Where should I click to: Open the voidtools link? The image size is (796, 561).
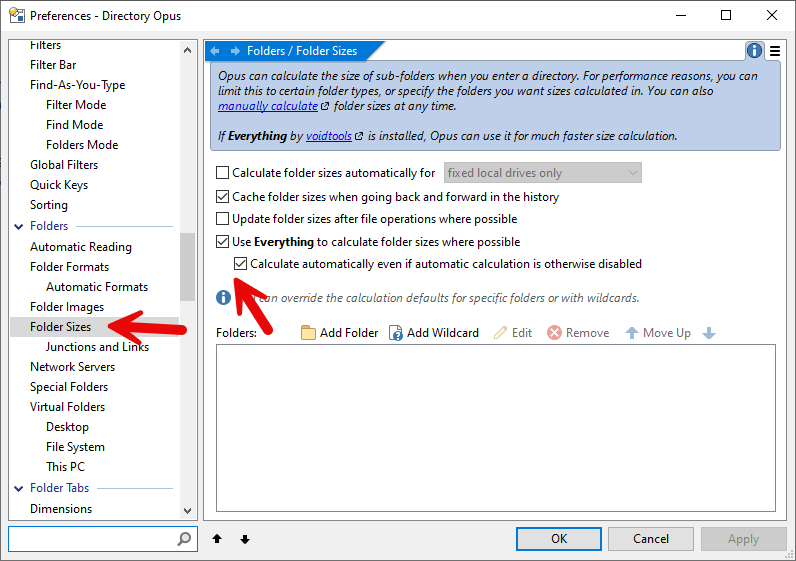(x=328, y=136)
